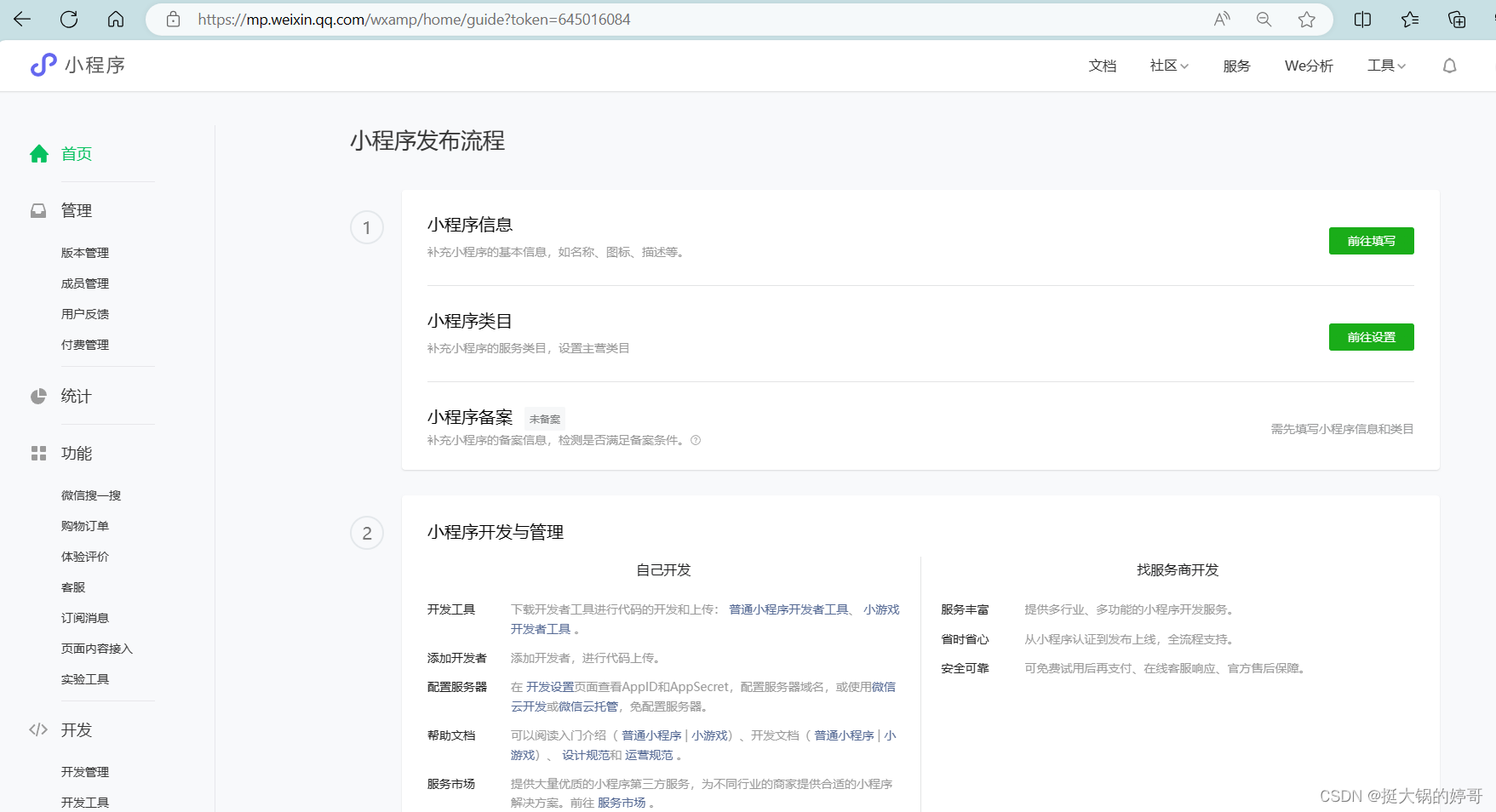
Task: Open 页面内容接入 in sidebar
Action: coord(97,649)
